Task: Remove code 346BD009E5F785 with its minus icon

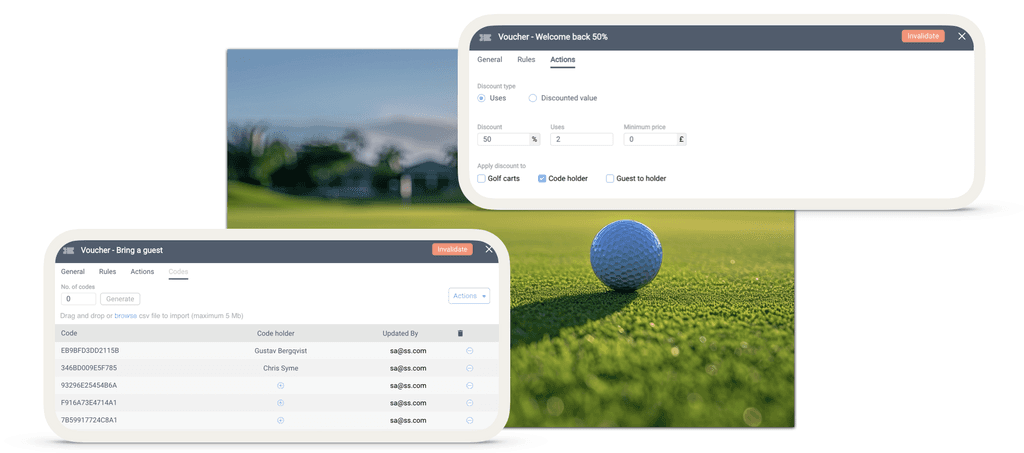Action: 470,368
